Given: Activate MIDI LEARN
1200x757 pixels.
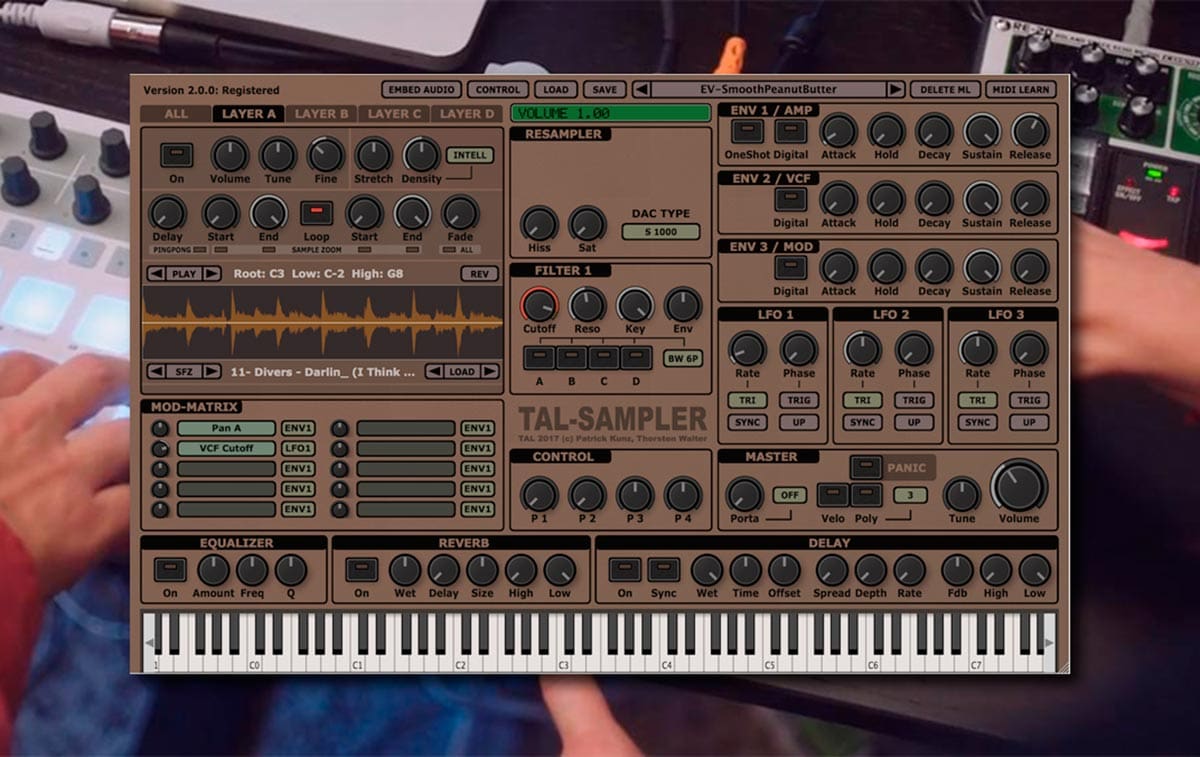Looking at the screenshot, I should tap(1020, 90).
